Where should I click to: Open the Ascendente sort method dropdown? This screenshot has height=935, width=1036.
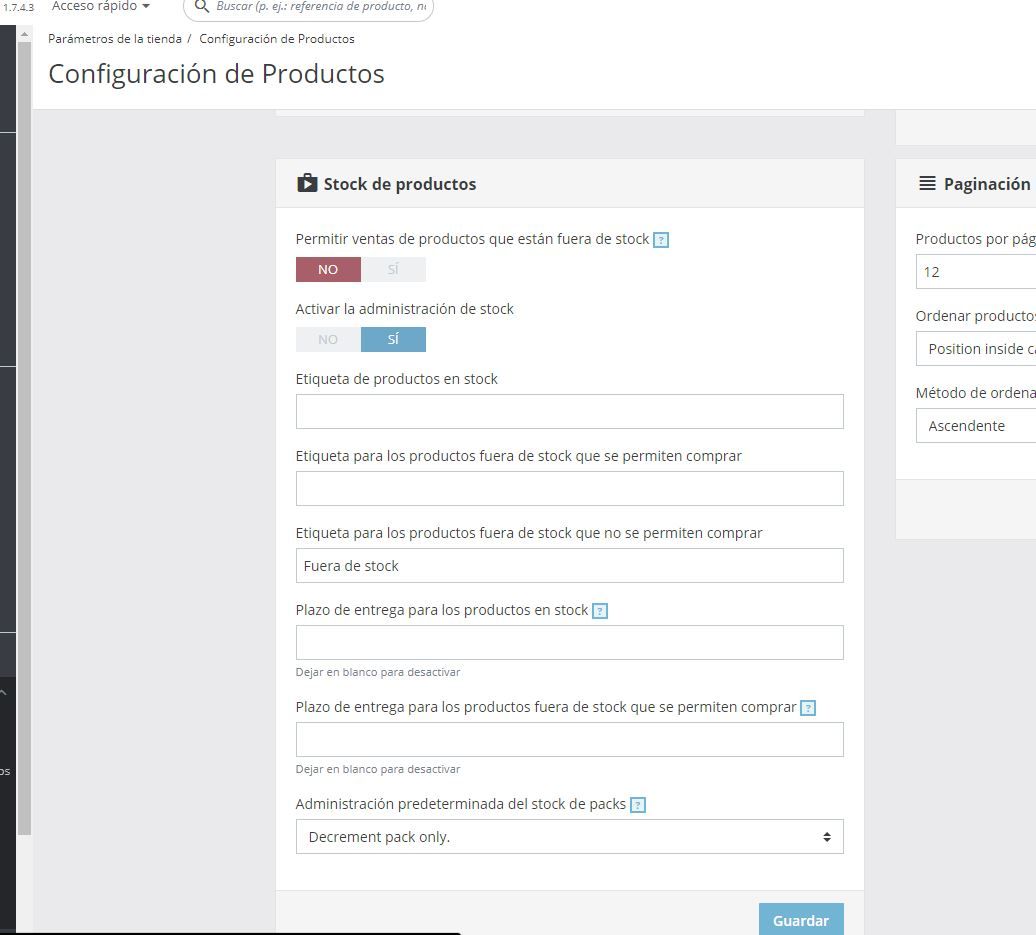point(976,426)
